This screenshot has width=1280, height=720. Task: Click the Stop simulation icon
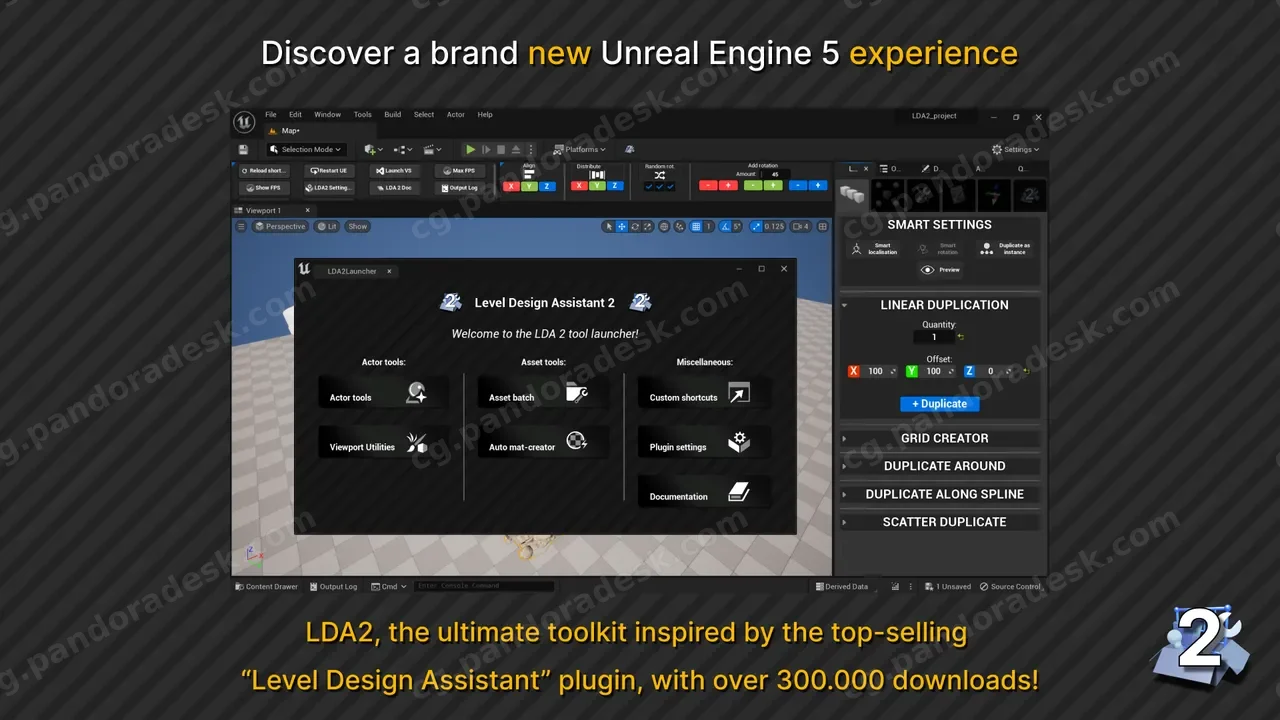click(501, 149)
